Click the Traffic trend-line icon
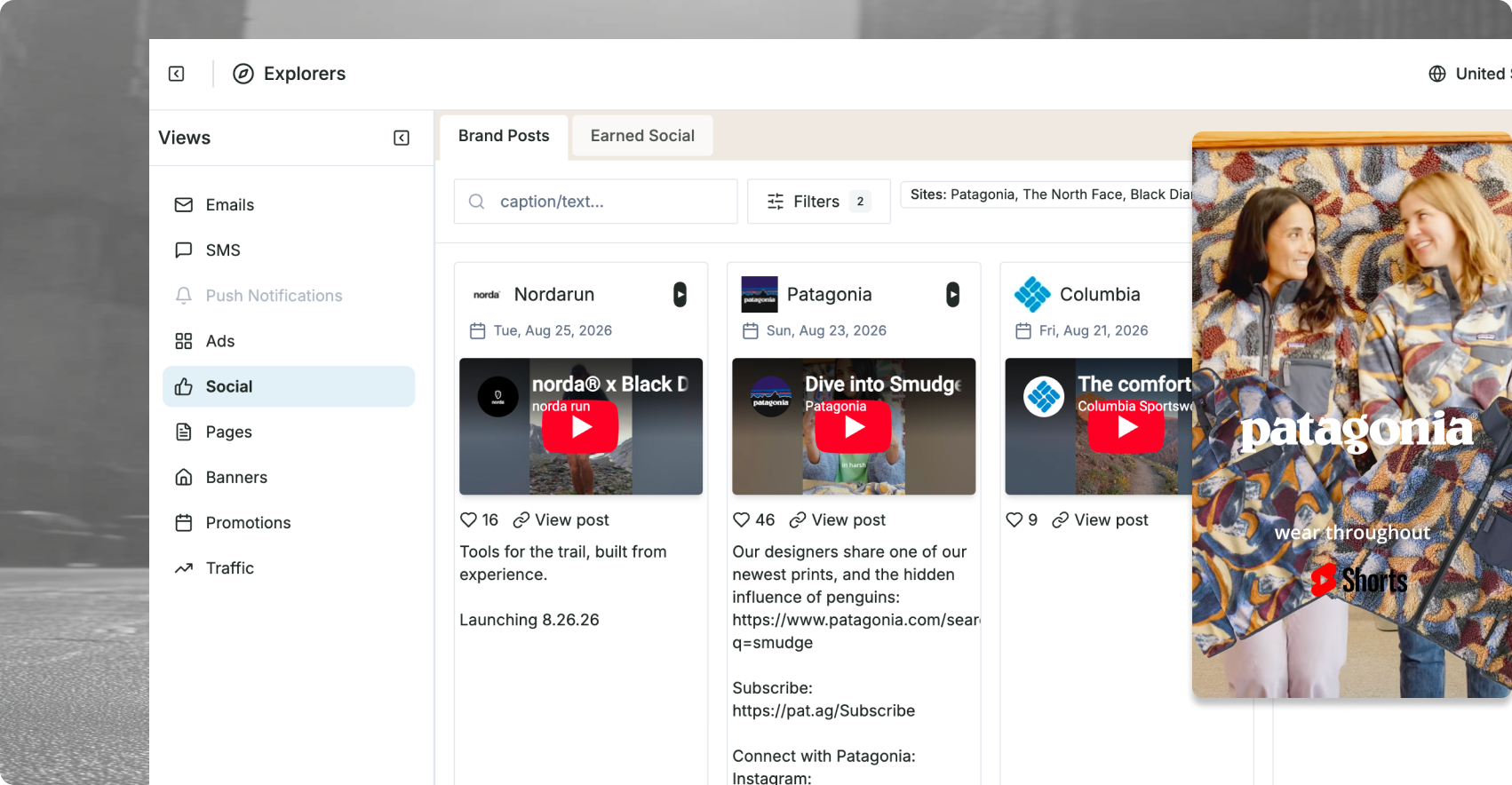Image resolution: width=1512 pixels, height=785 pixels. point(184,567)
